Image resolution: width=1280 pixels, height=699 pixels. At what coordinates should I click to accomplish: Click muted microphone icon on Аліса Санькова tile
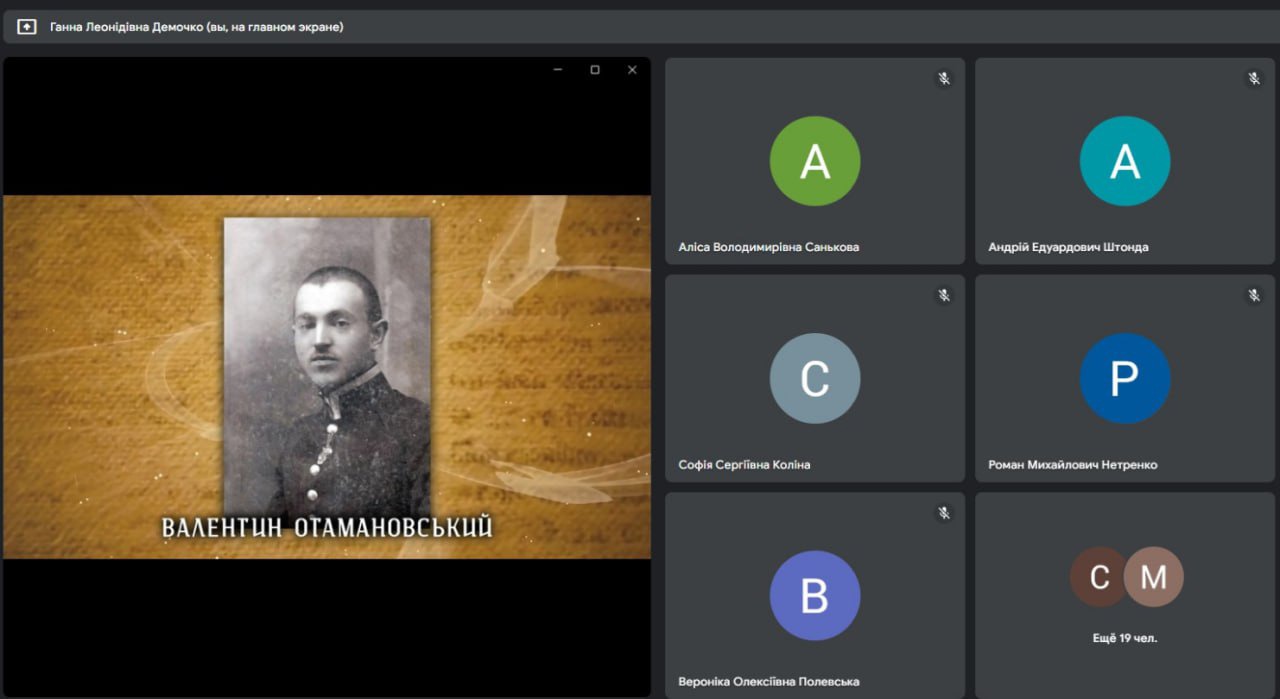pyautogui.click(x=943, y=78)
